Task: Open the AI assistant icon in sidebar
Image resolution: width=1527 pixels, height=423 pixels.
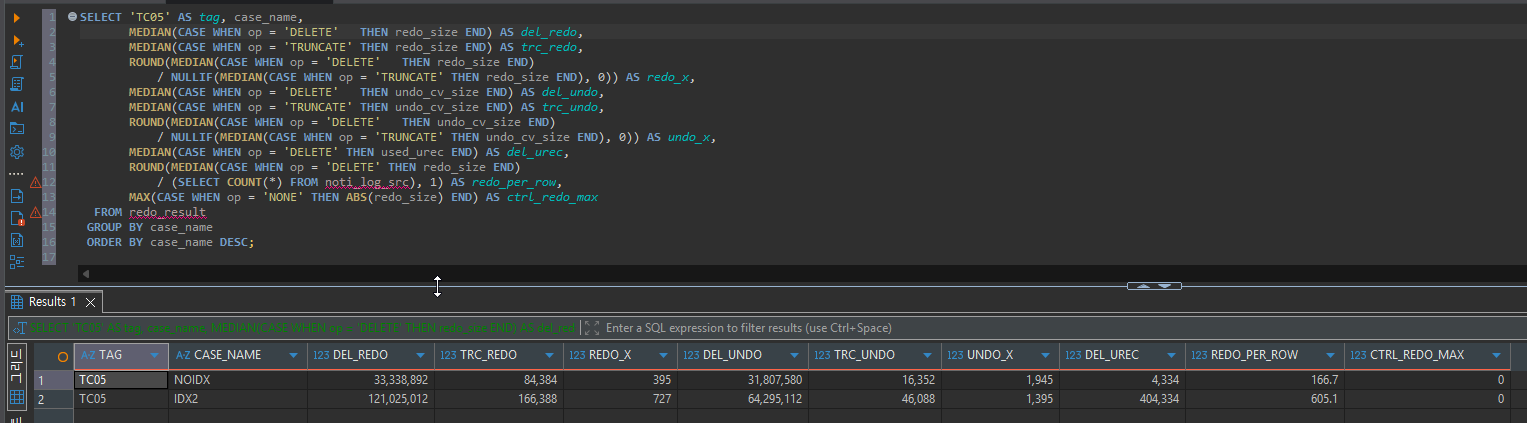Action: point(16,106)
